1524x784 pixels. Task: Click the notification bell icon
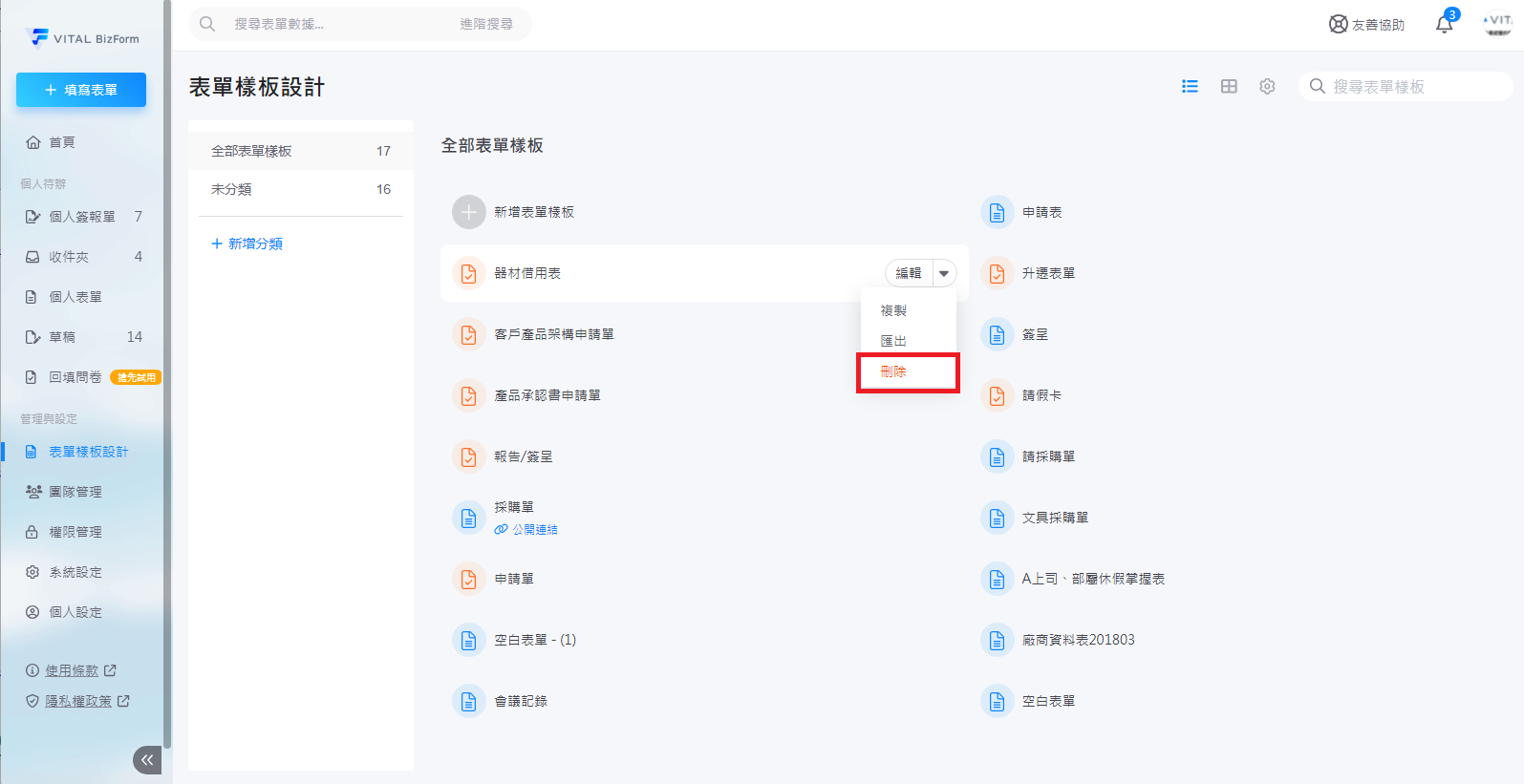coord(1444,25)
